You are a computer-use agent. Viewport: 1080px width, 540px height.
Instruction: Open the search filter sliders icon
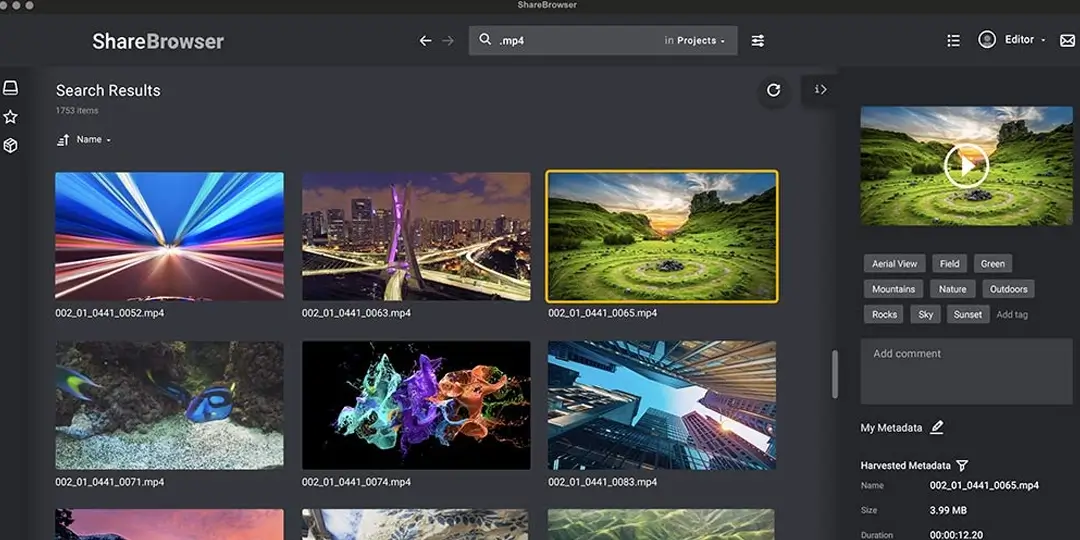(758, 41)
